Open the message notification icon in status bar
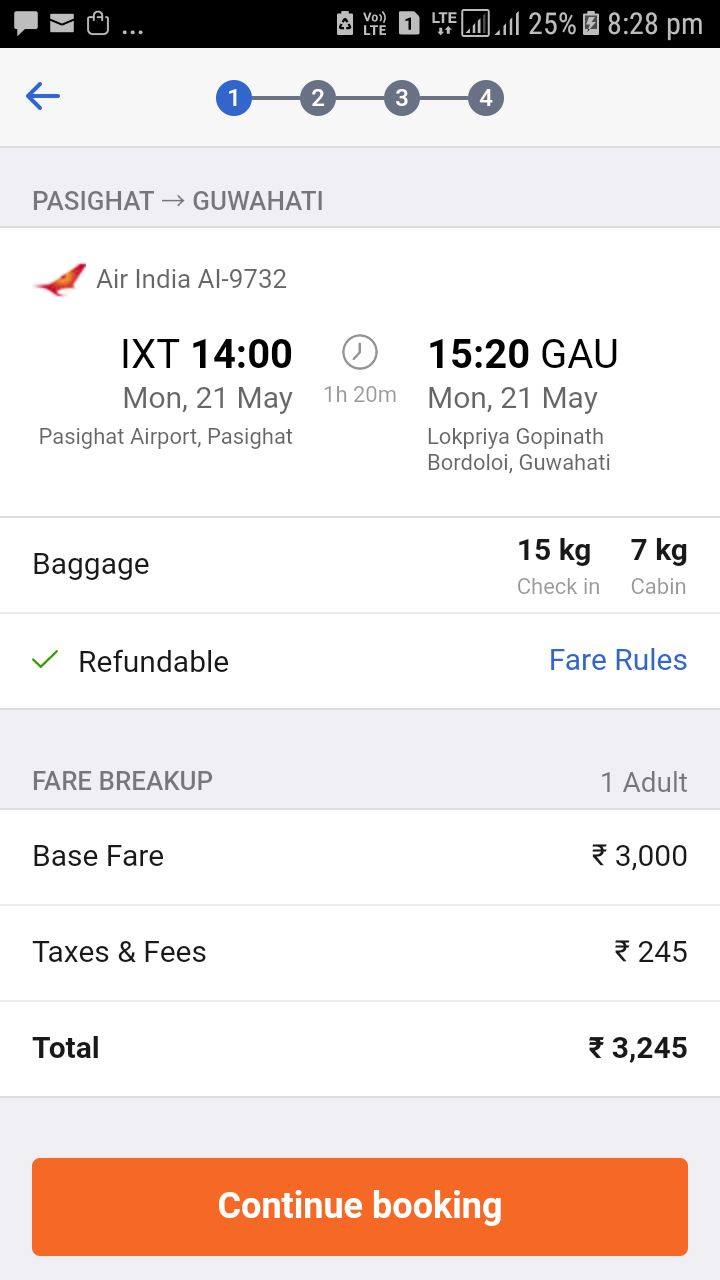The image size is (720, 1280). [x=25, y=22]
